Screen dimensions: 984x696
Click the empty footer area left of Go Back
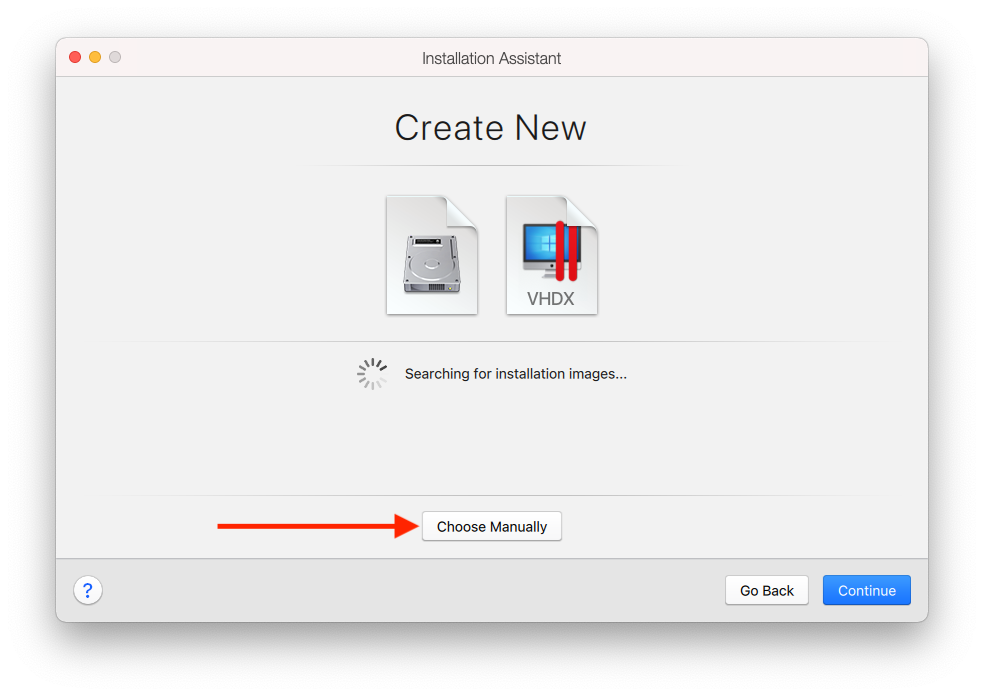point(400,590)
